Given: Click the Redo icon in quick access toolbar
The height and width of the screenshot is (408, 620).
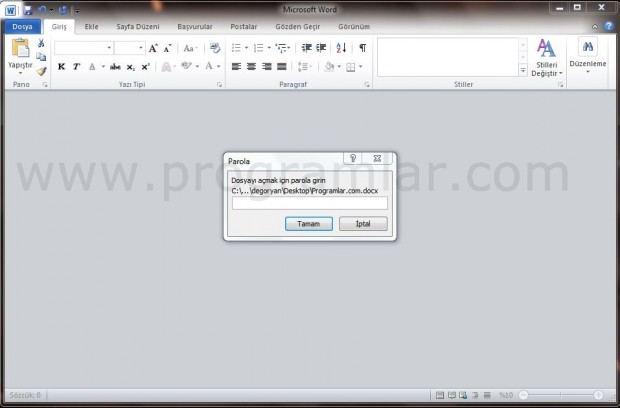Looking at the screenshot, I should coord(63,10).
